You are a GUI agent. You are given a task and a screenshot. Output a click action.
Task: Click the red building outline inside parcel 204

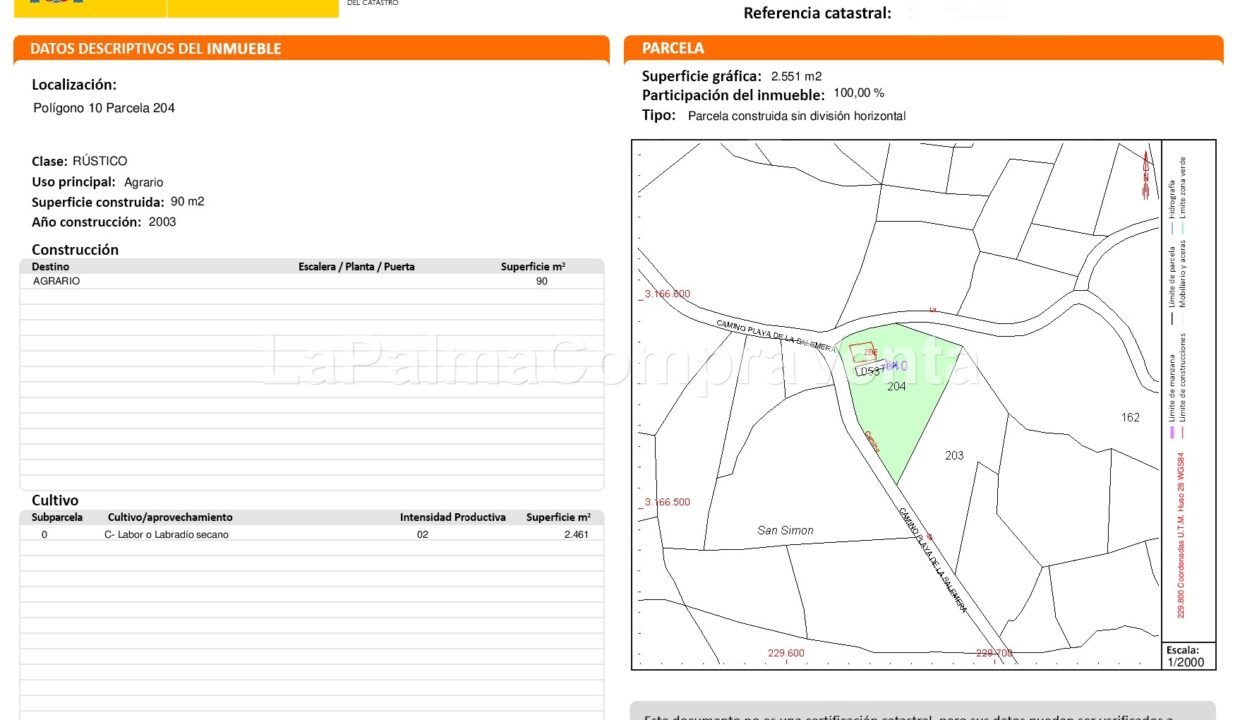click(865, 352)
